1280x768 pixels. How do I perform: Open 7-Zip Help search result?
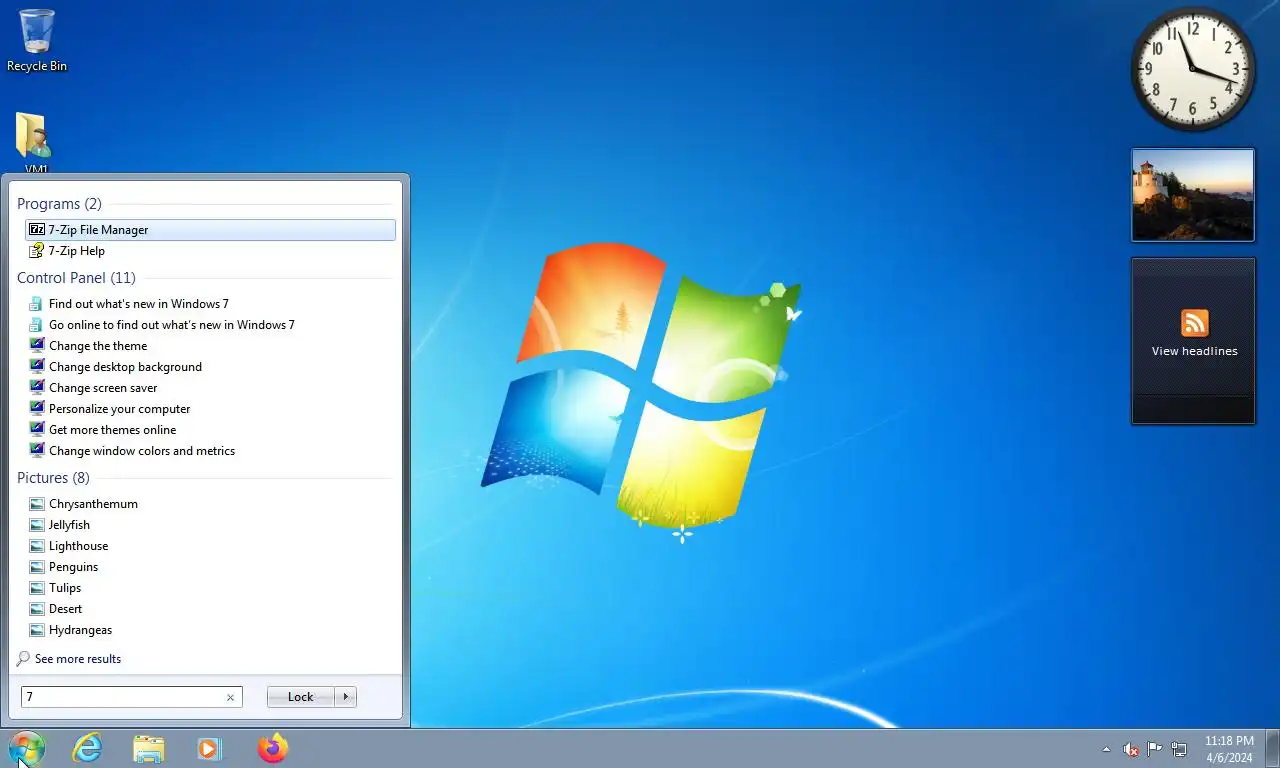(210, 251)
